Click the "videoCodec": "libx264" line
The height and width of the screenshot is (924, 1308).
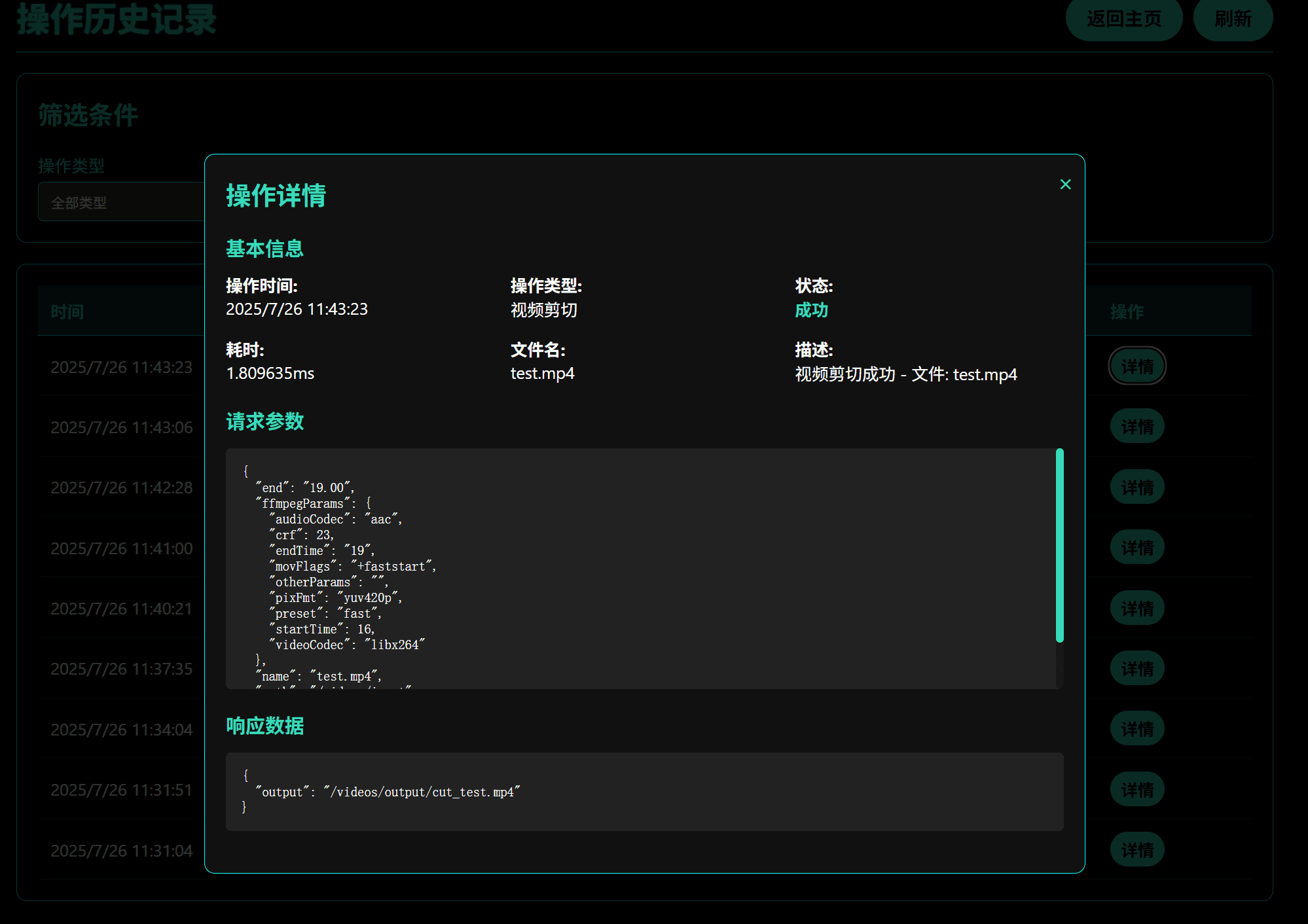[347, 645]
